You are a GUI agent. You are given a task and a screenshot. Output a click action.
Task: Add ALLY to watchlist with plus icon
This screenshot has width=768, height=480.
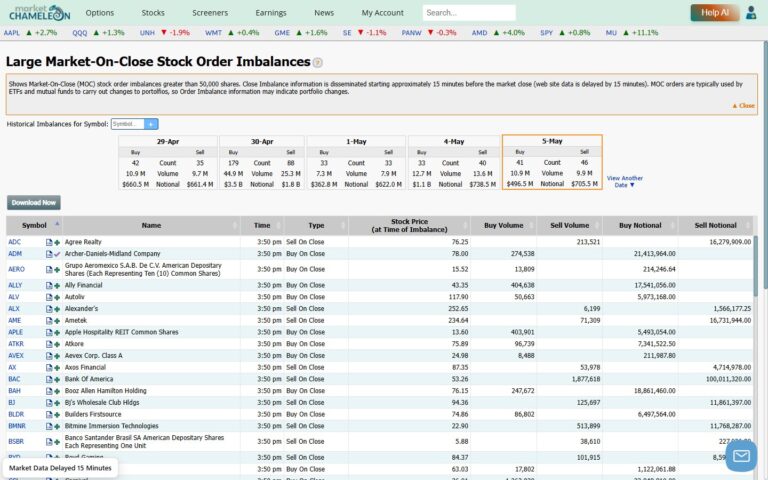pos(57,286)
